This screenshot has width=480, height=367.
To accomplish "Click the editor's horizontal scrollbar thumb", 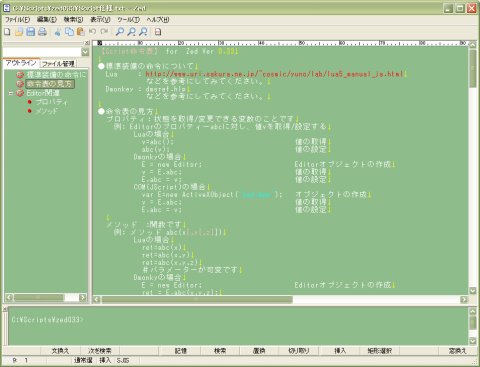I will (x=197, y=299).
